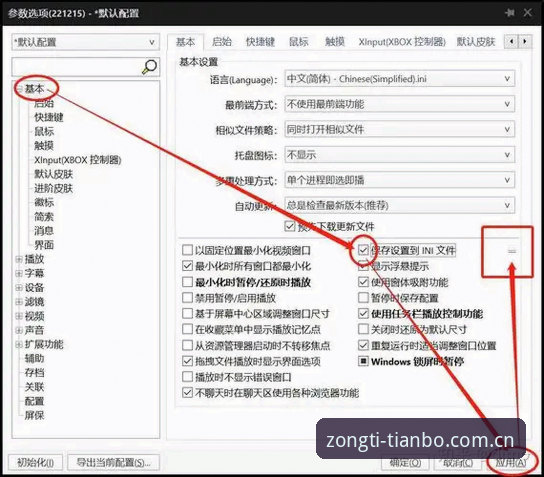Toggle 使用任务栏播放控制功能 checkbox

coord(363,314)
